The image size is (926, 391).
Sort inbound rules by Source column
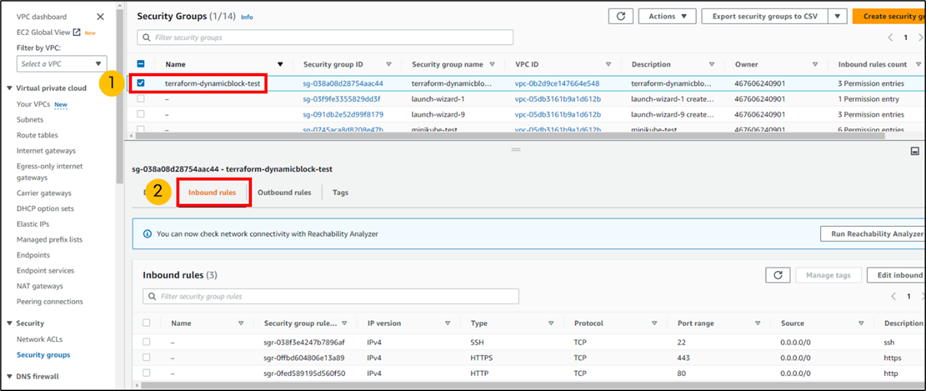click(861, 323)
